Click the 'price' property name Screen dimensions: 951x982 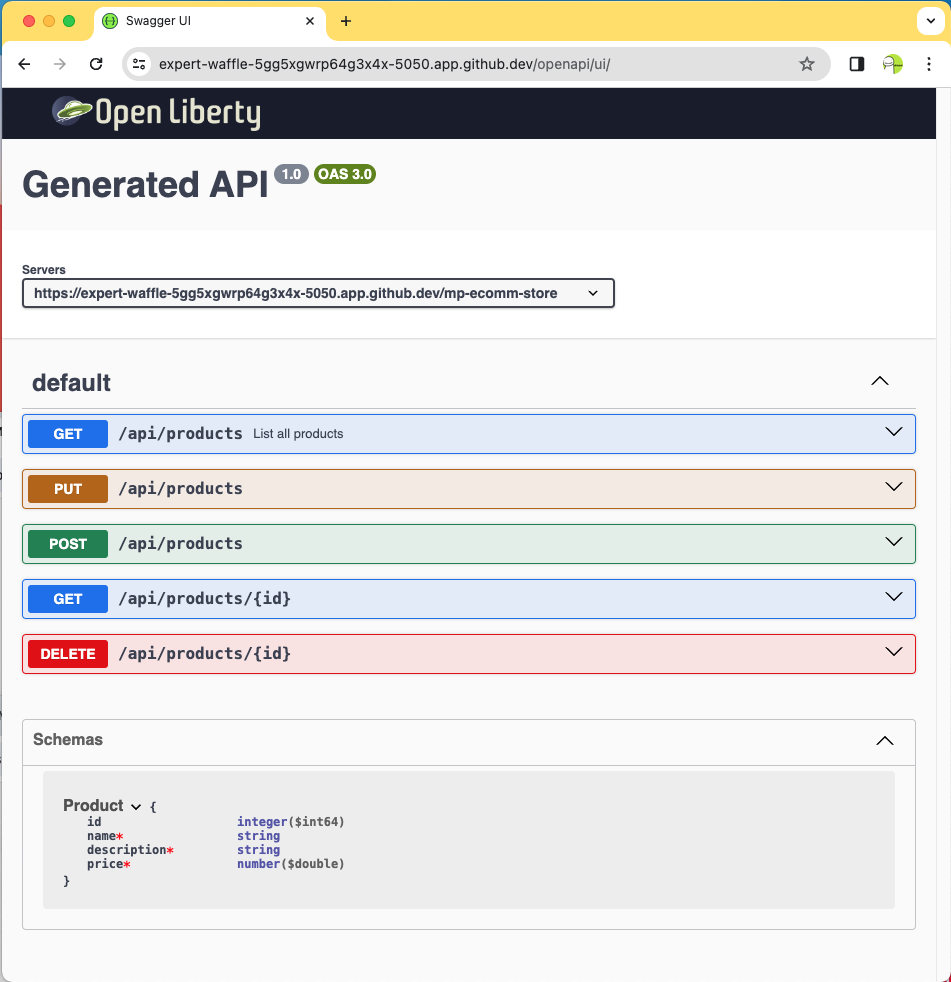click(105, 864)
